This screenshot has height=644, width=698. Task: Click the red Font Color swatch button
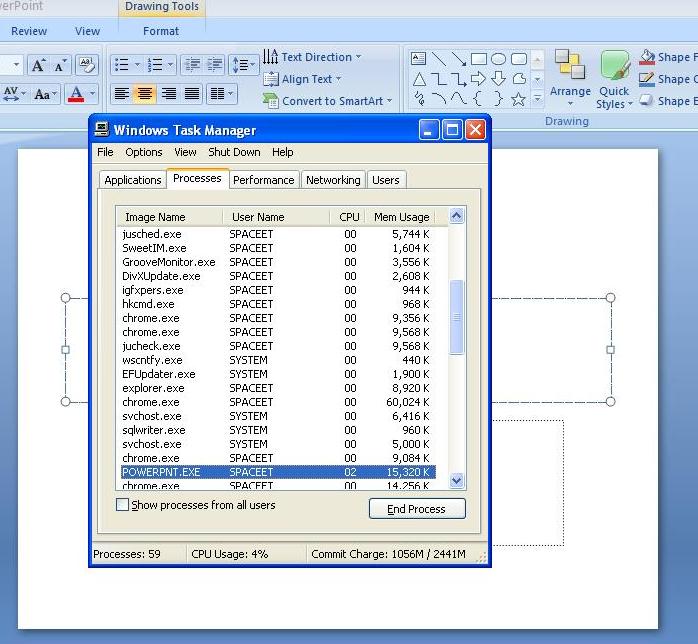[76, 93]
